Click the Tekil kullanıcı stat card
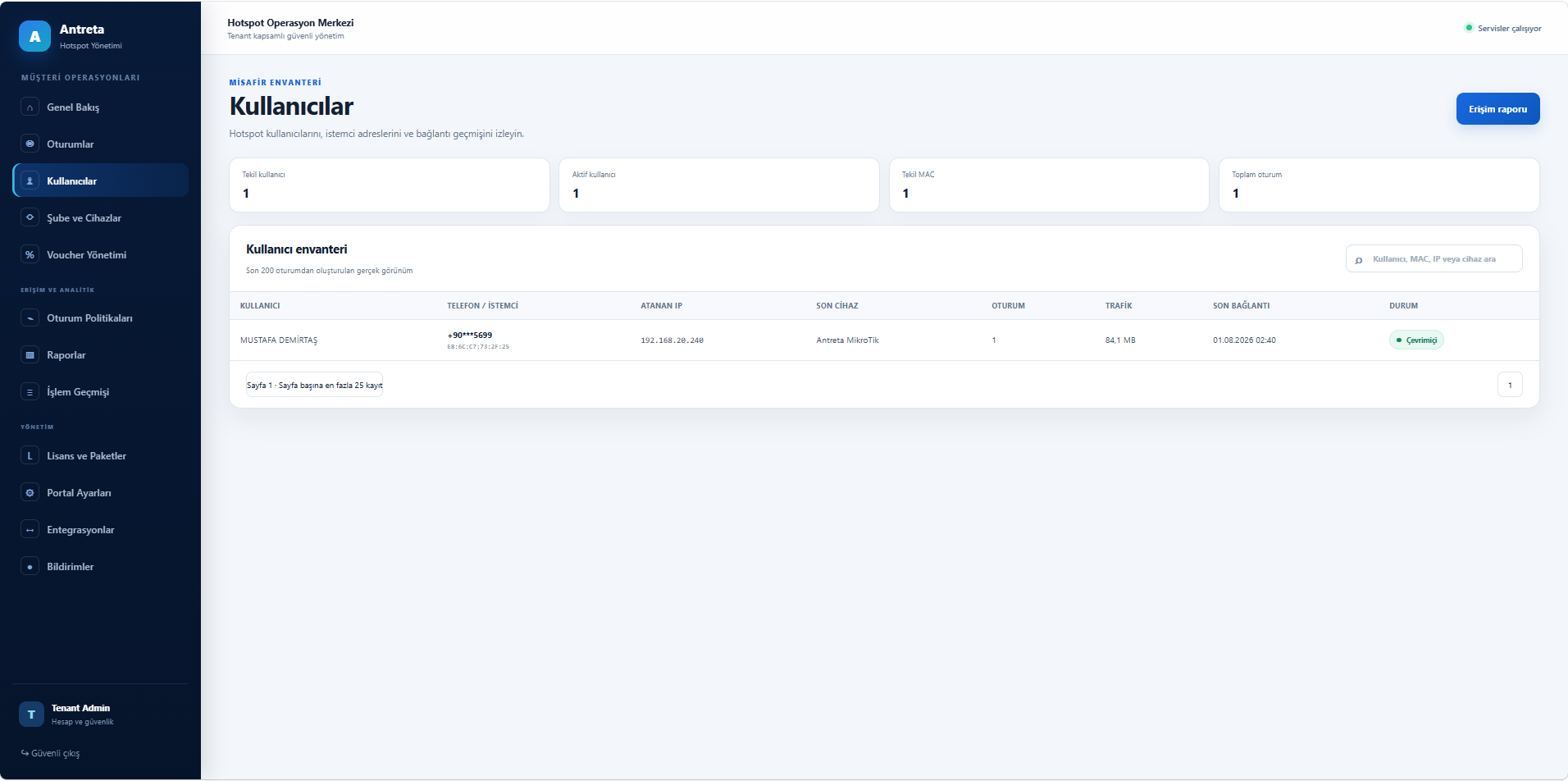This screenshot has width=1568, height=781. pos(390,185)
